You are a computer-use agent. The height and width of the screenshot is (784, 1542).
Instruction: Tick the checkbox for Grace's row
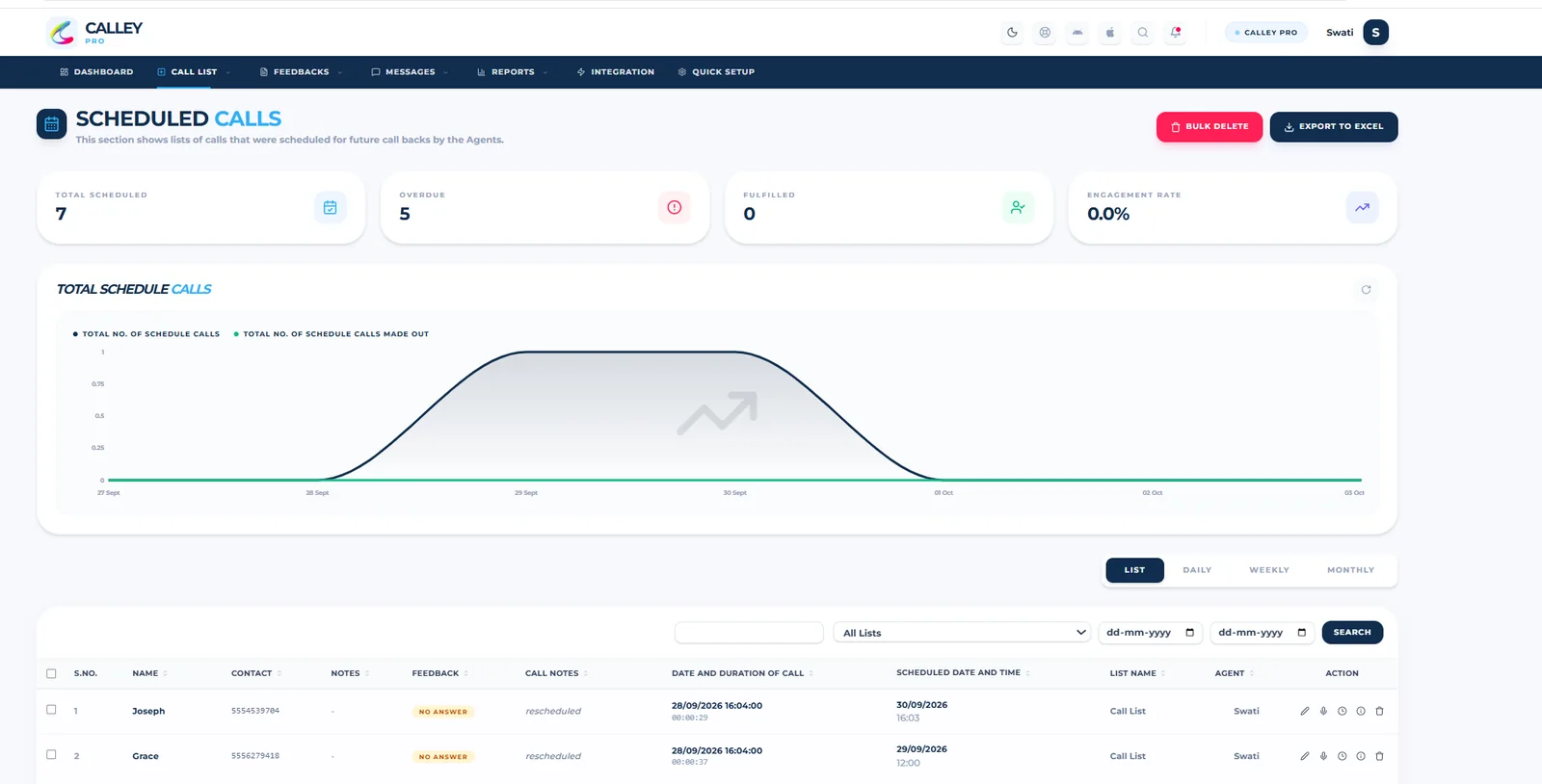[51, 755]
